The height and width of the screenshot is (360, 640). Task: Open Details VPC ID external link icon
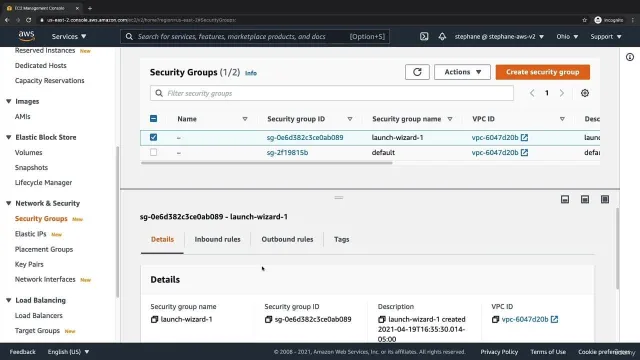pos(554,319)
